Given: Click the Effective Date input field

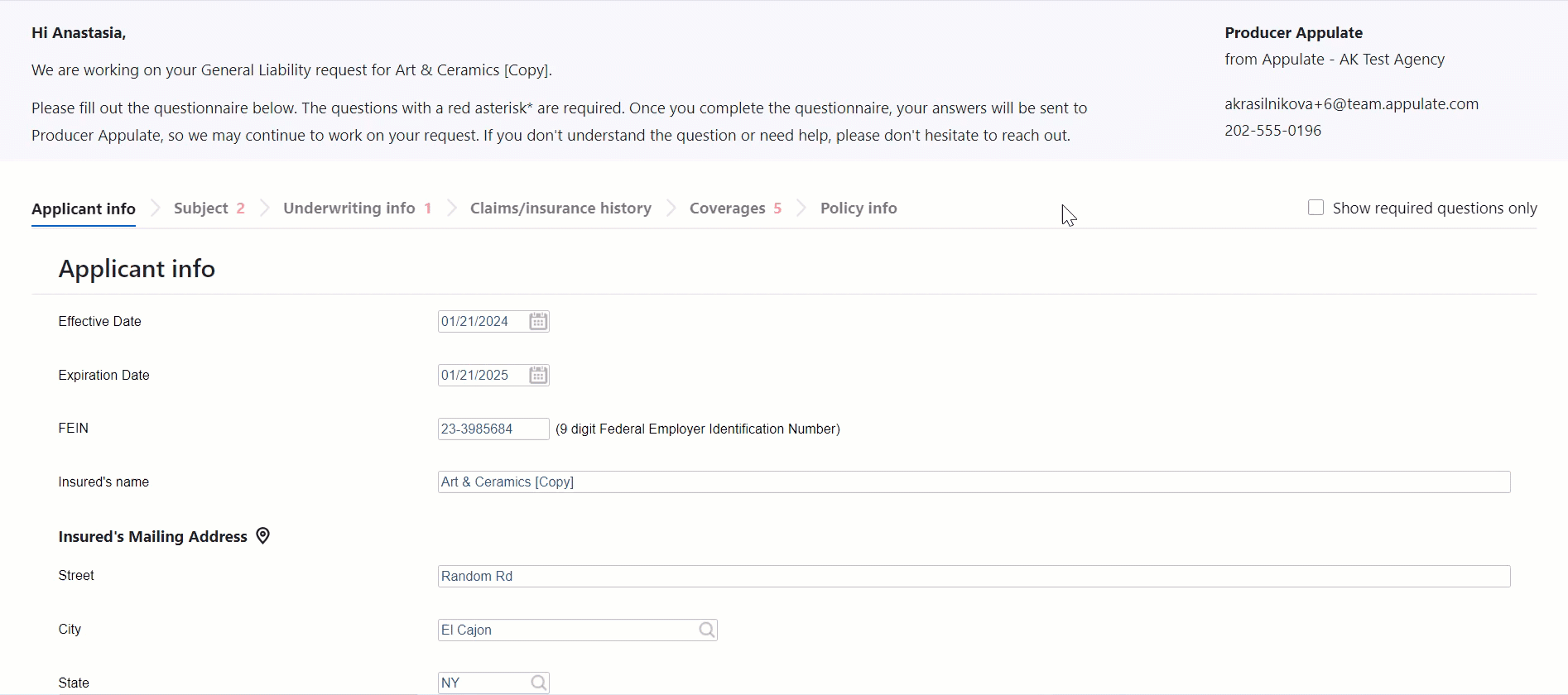Looking at the screenshot, I should coord(481,322).
